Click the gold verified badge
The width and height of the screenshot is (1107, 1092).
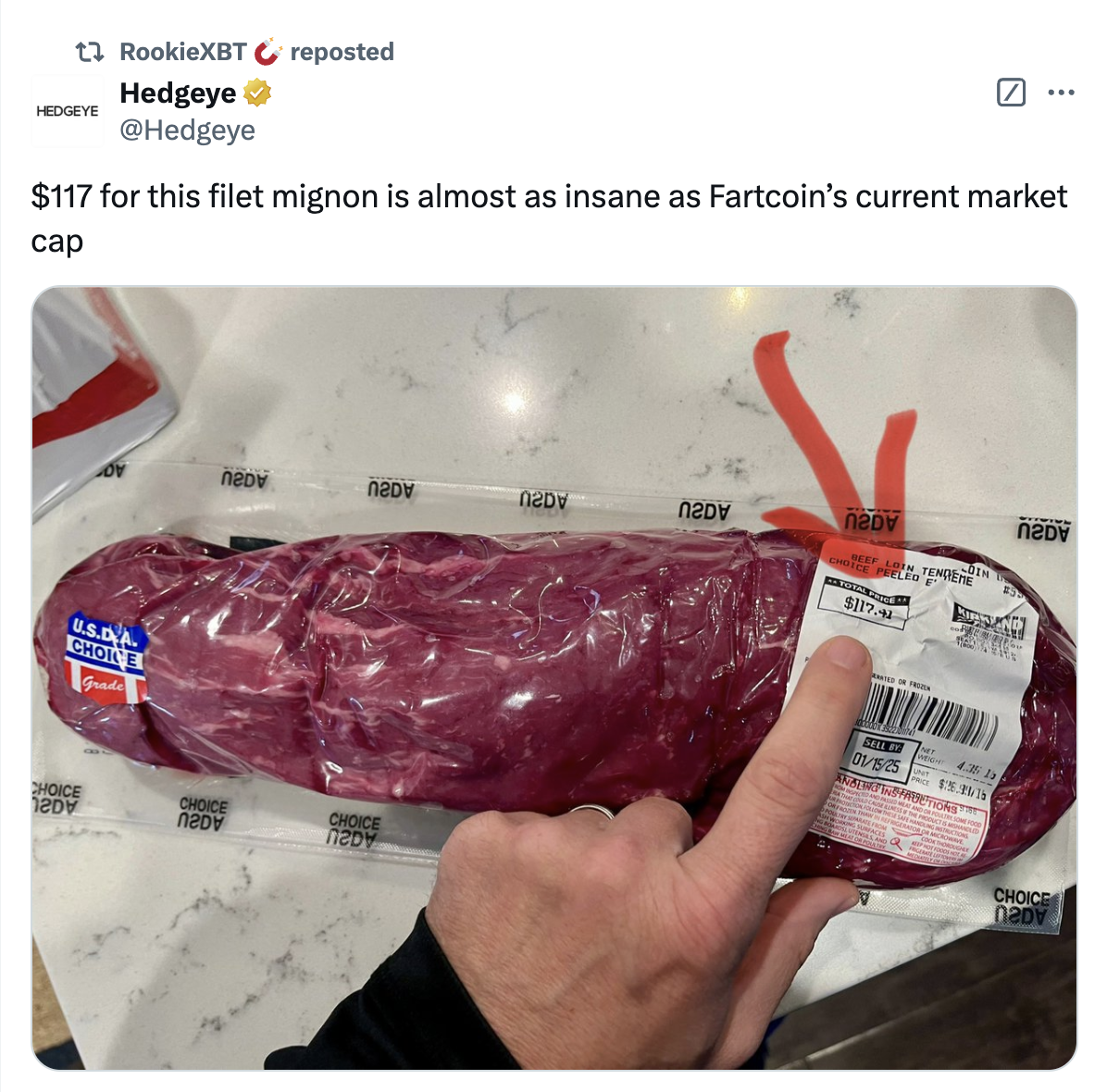(256, 93)
